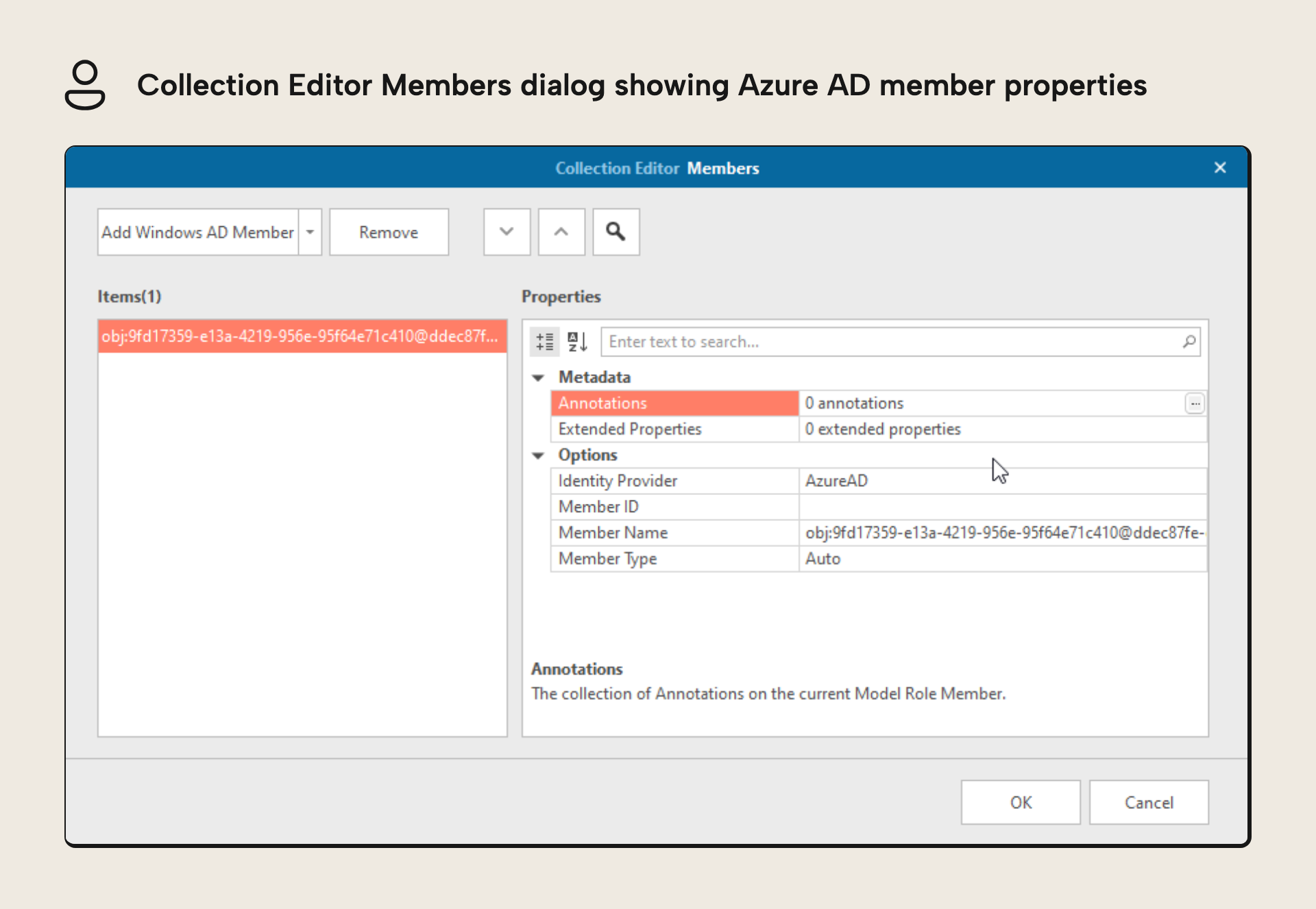The height and width of the screenshot is (909, 1316).
Task: Close the Collection Editor Members dialog
Action: [1220, 167]
